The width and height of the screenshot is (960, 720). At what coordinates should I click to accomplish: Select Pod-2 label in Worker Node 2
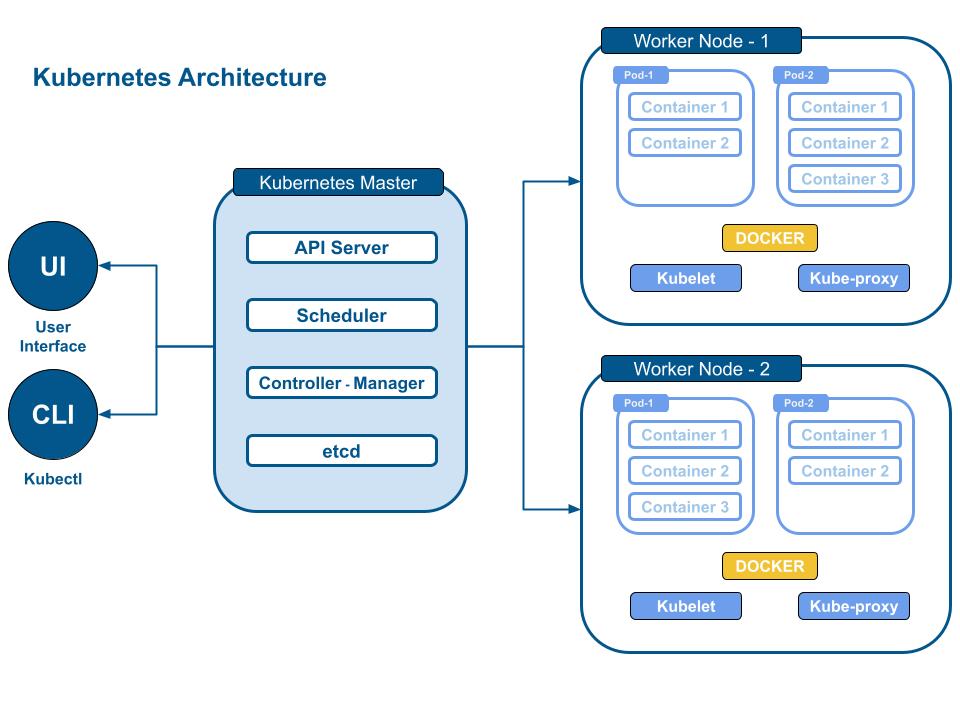(x=800, y=403)
